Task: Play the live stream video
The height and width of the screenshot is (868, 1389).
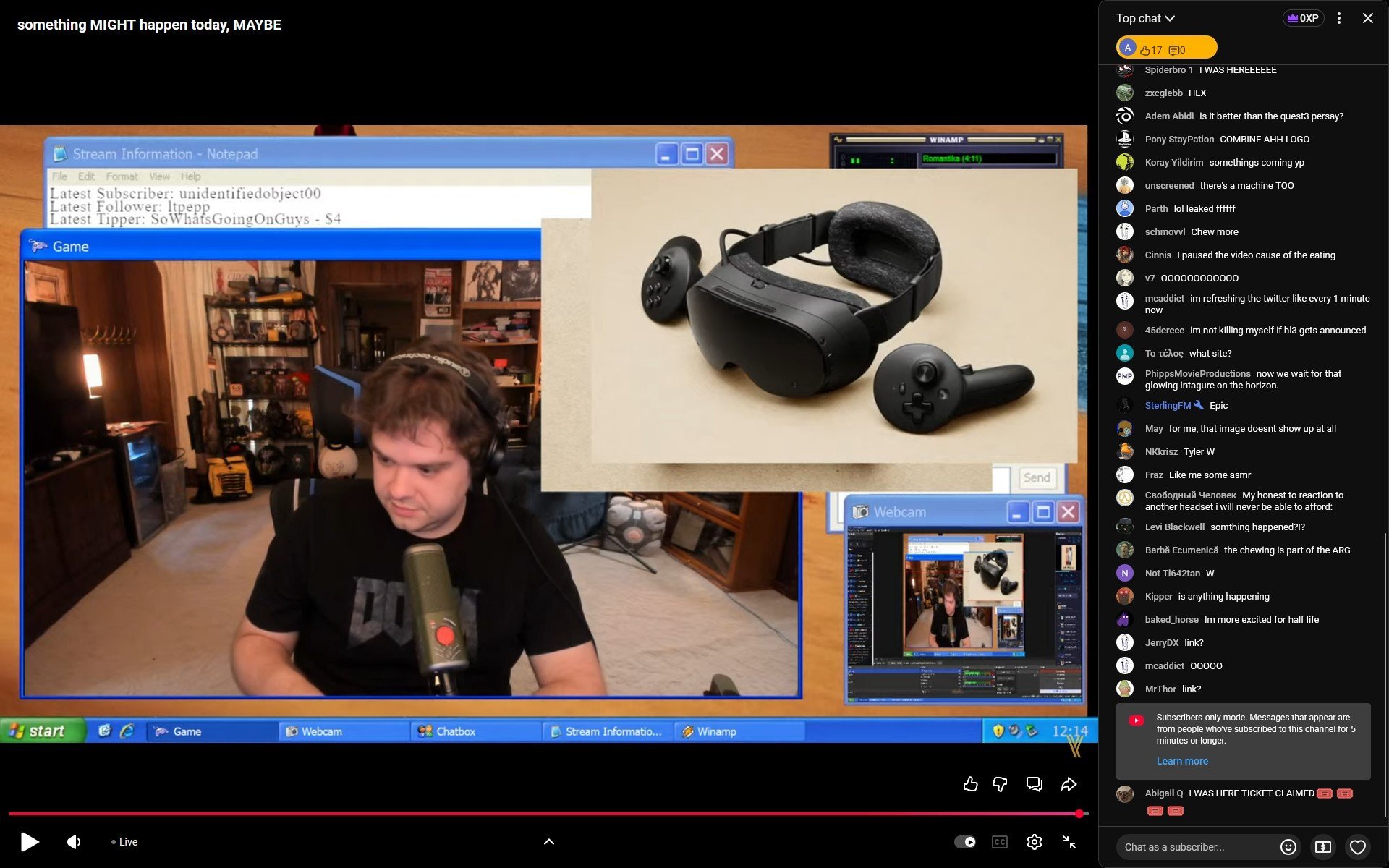Action: [29, 842]
